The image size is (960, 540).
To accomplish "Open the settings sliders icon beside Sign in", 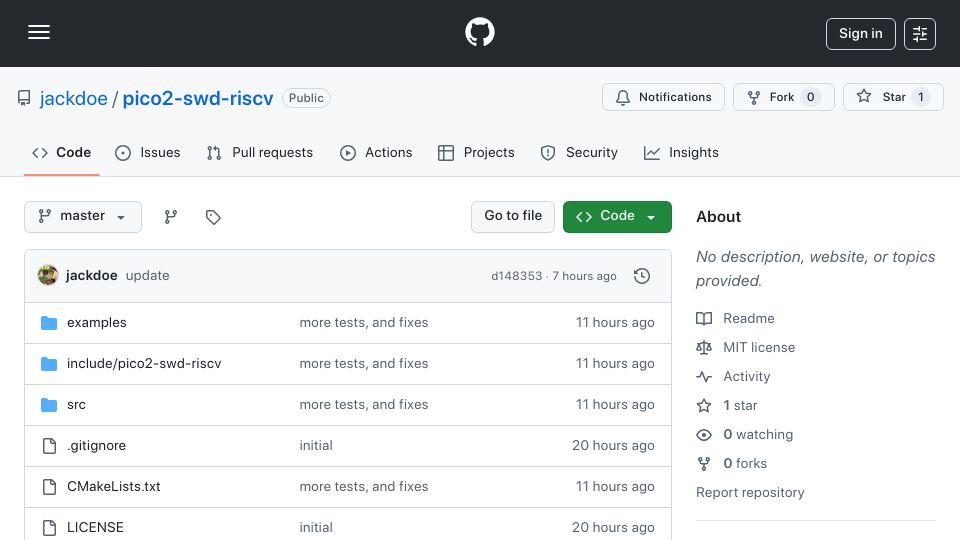I will pyautogui.click(x=920, y=34).
